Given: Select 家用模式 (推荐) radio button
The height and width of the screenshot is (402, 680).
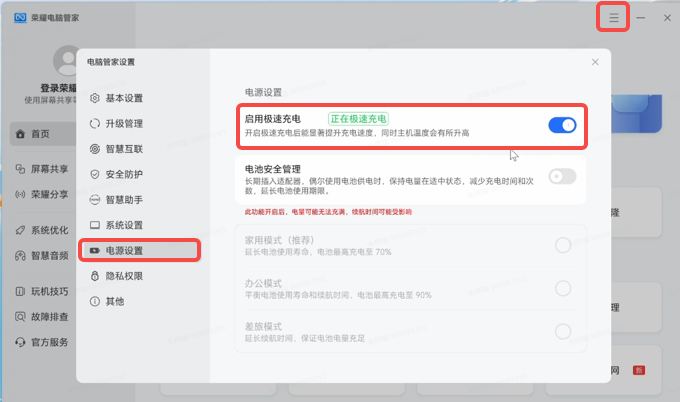Looking at the screenshot, I should click(562, 245).
